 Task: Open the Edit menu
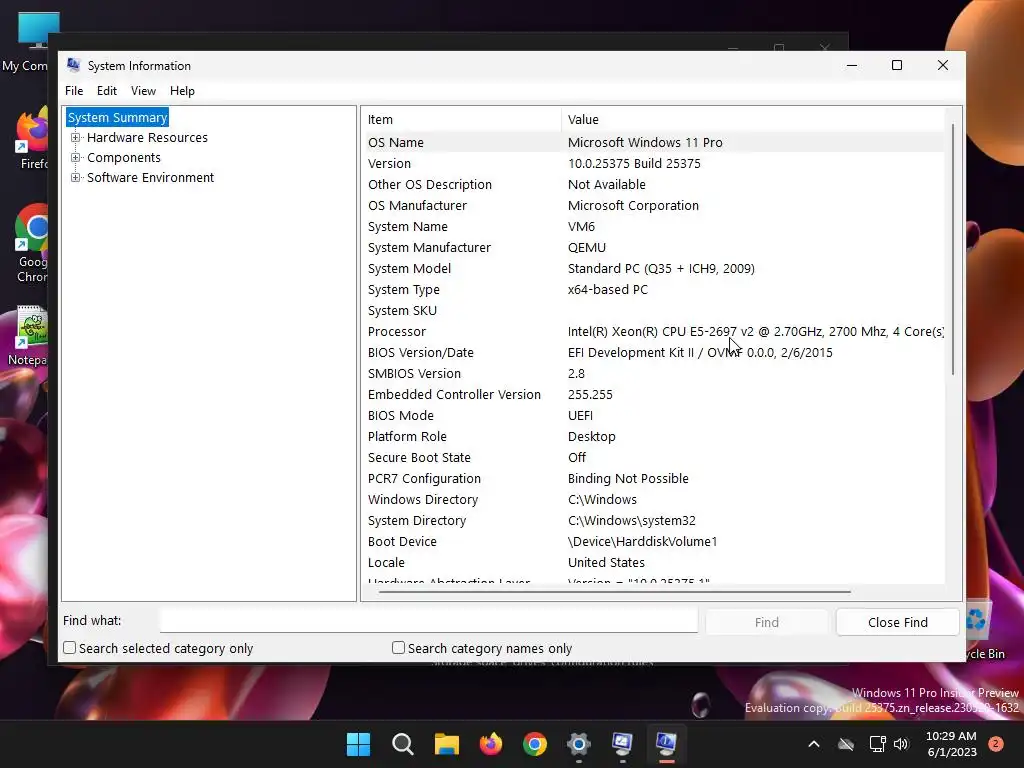(106, 91)
